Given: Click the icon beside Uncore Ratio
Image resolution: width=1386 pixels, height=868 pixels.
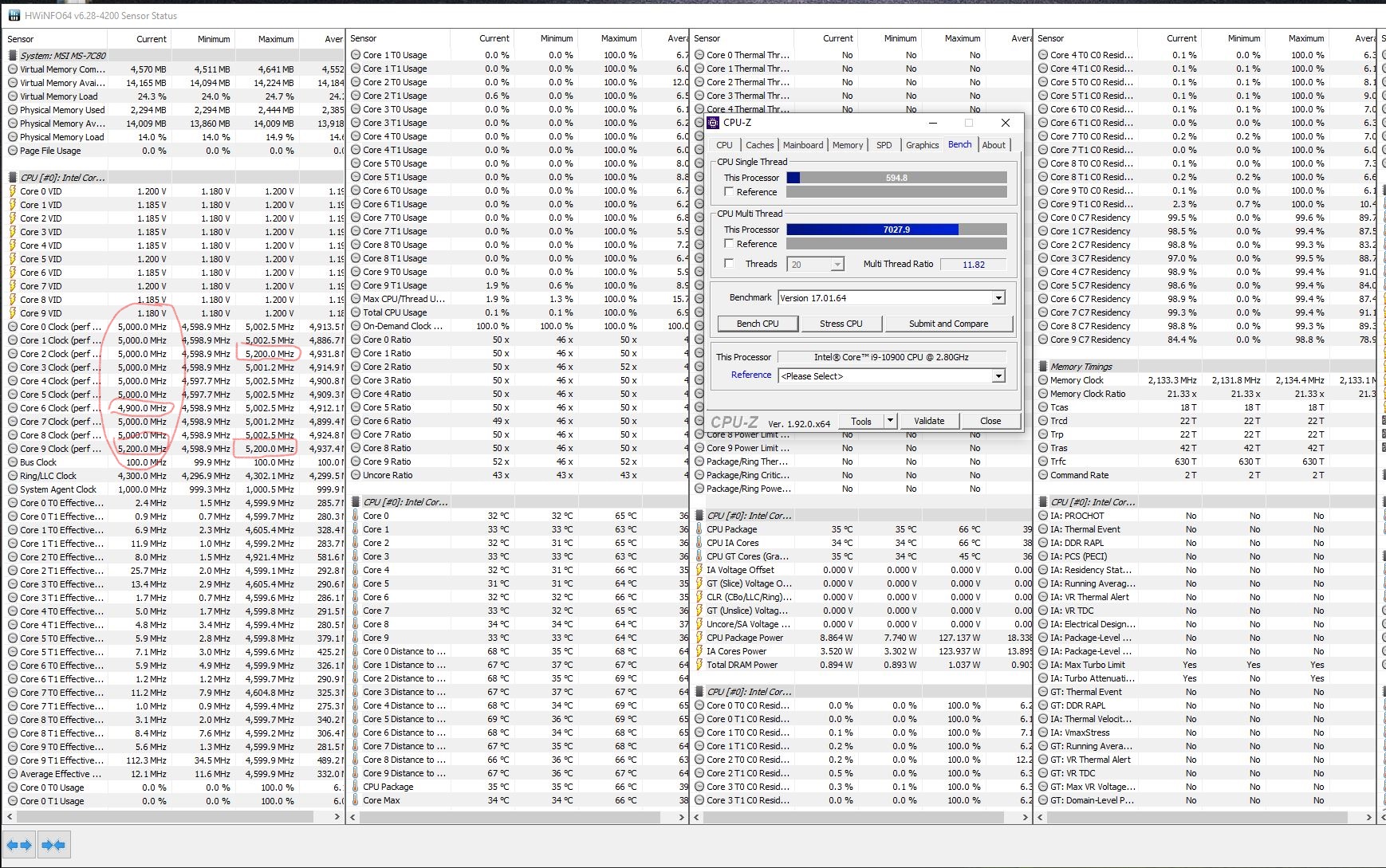Looking at the screenshot, I should (x=356, y=475).
